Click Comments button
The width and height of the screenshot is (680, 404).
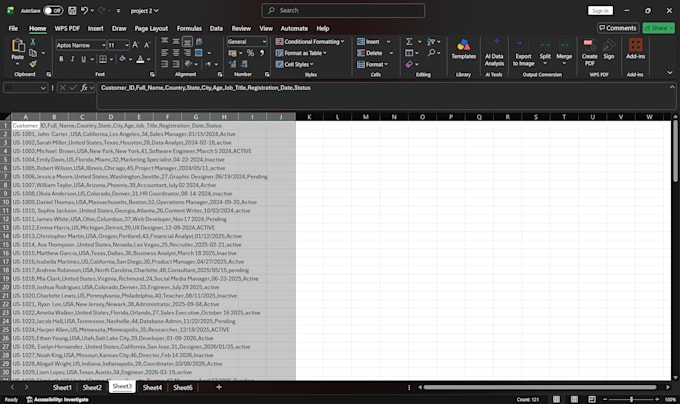click(x=618, y=28)
